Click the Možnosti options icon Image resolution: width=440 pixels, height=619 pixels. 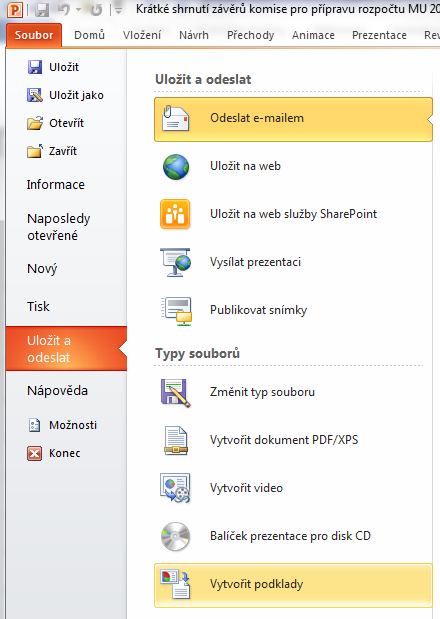click(34, 425)
